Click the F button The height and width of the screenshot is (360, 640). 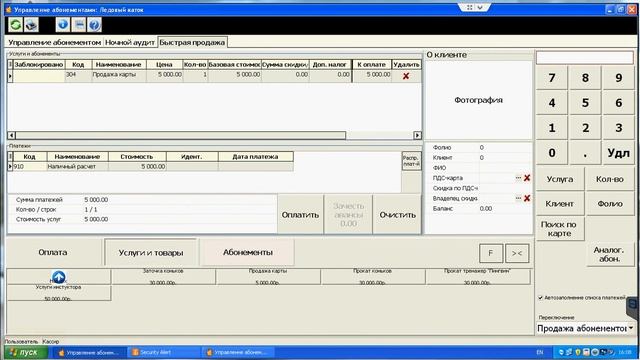click(x=491, y=253)
